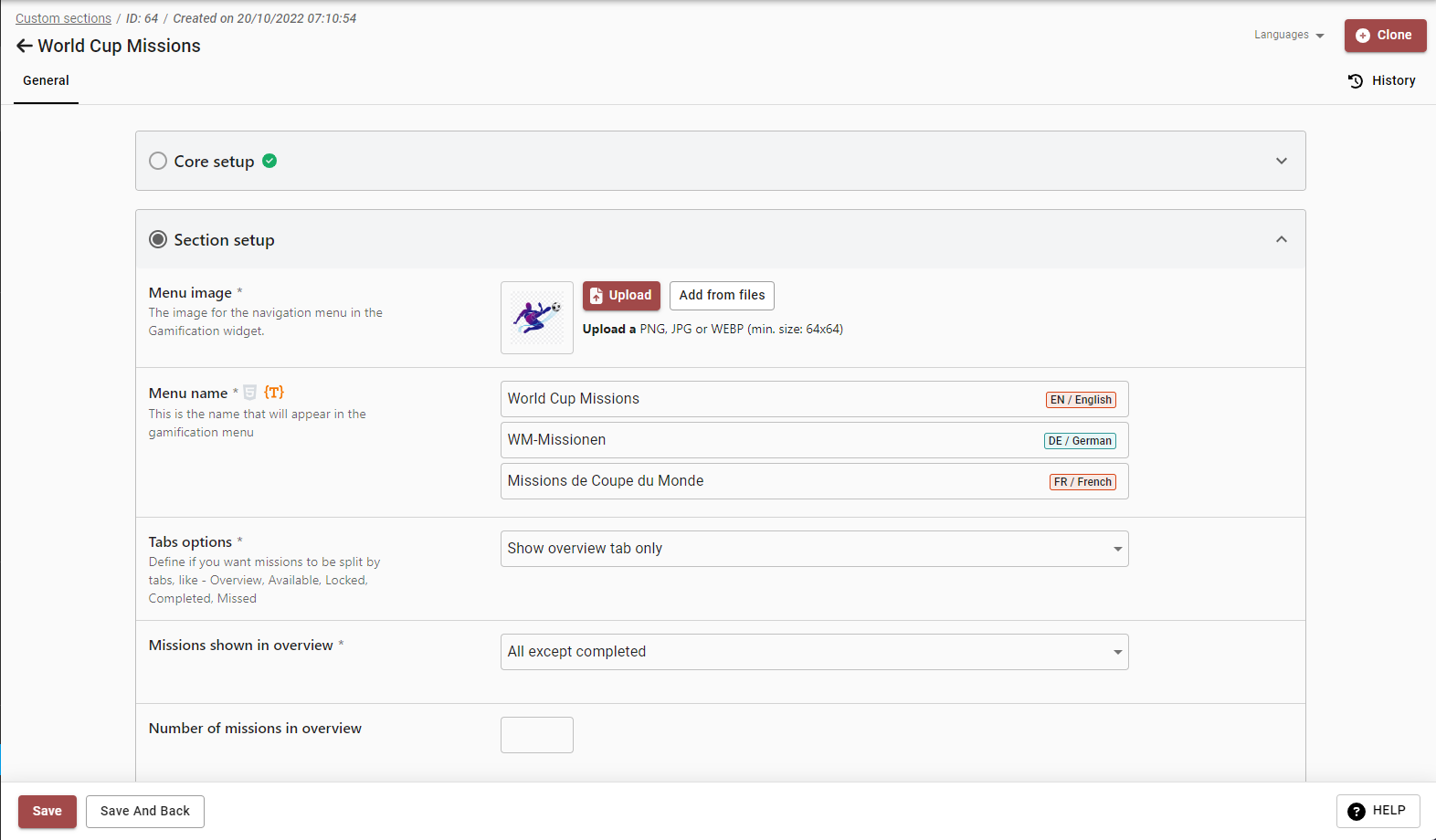
Task: Select the Core setup radio button
Action: pyautogui.click(x=158, y=161)
